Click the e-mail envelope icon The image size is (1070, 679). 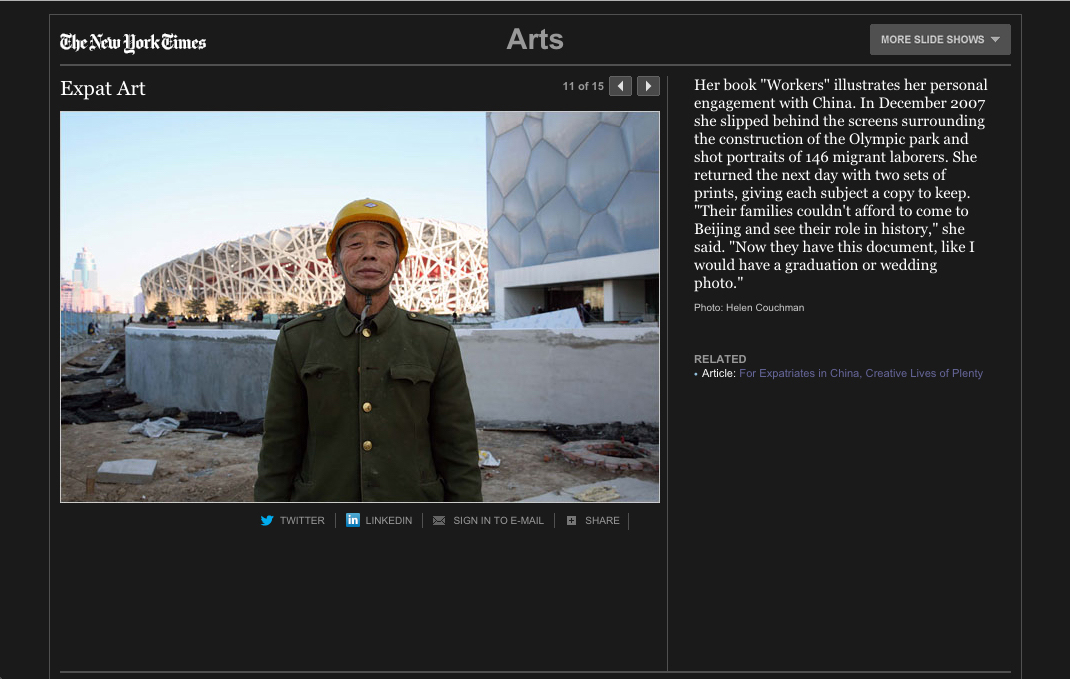[439, 520]
